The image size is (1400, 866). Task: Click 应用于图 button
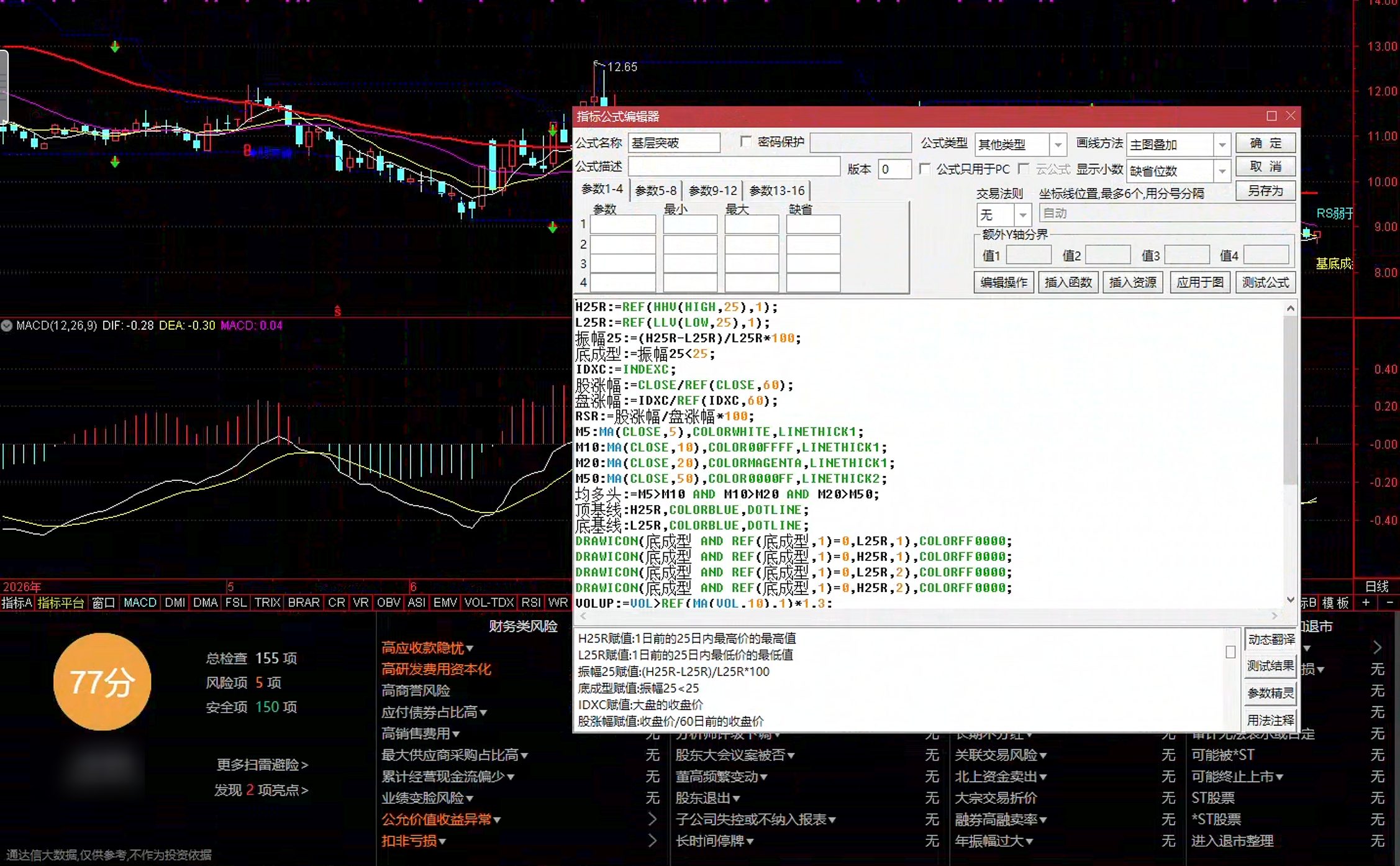tap(1200, 283)
